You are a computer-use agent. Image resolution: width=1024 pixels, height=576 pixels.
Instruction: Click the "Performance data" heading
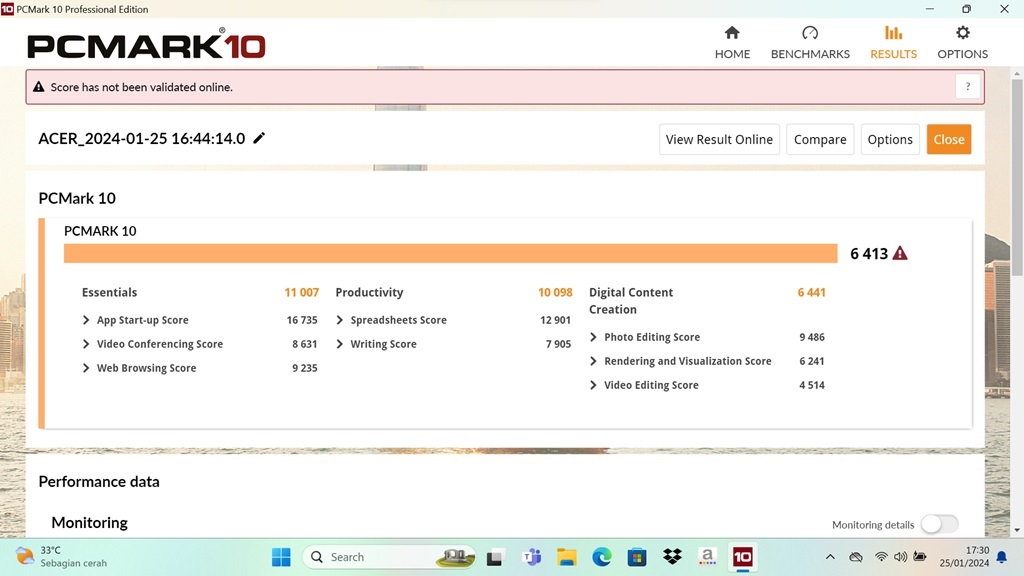point(99,481)
